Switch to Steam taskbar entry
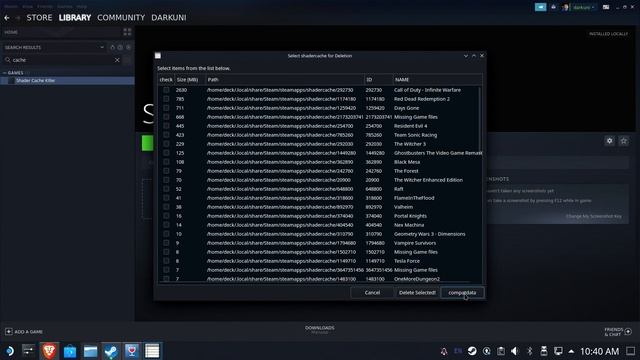Viewport: 640px width, 360px height. [111, 351]
